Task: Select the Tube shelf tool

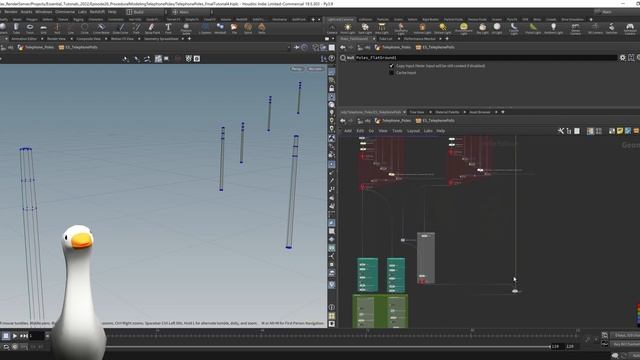Action: click(x=16, y=29)
